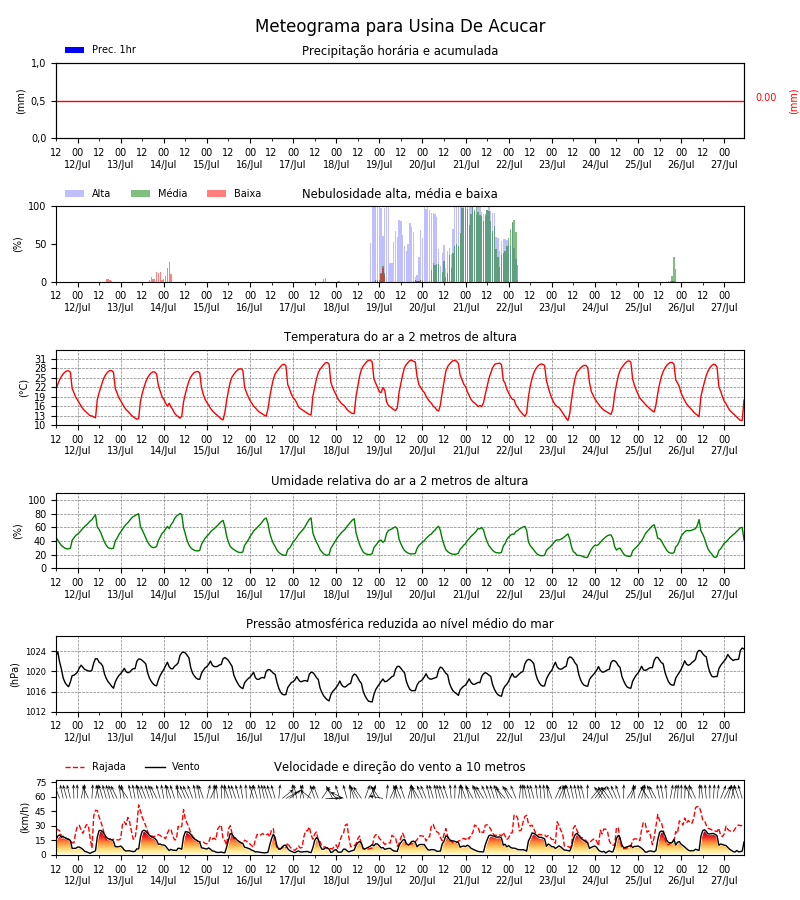Click the Velocidade e direção do vento title
Image resolution: width=800 pixels, height=900 pixels.
(x=400, y=767)
